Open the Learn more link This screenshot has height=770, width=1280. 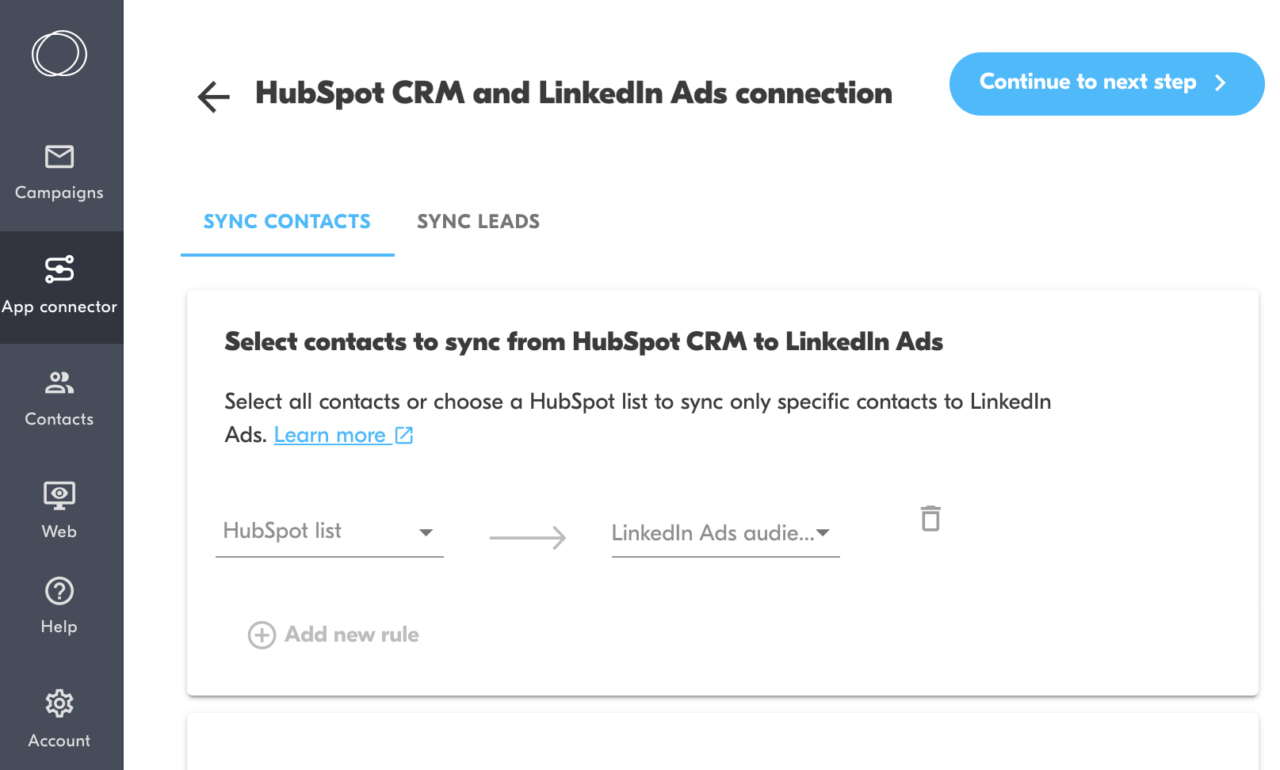(x=331, y=434)
